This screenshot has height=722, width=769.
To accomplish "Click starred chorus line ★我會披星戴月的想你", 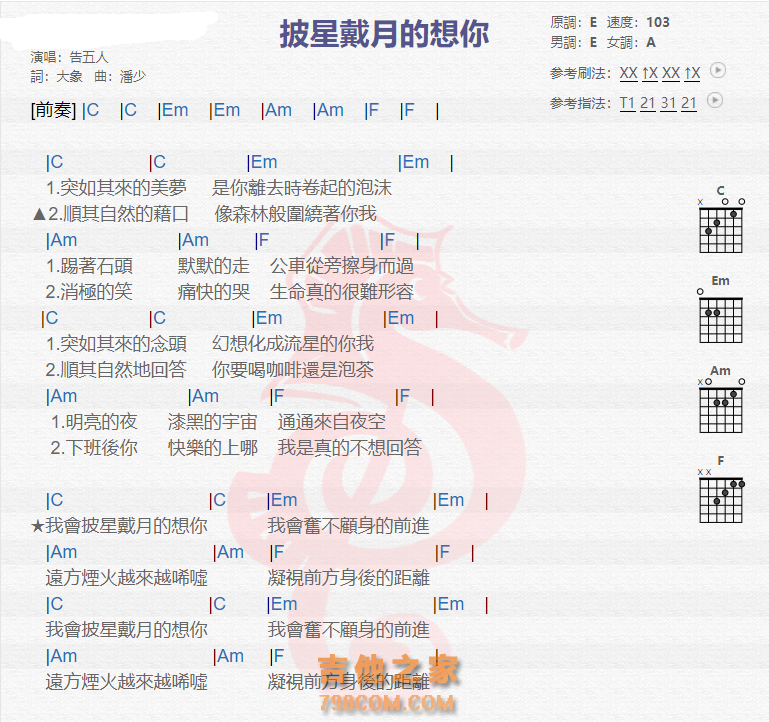I will click(x=119, y=526).
